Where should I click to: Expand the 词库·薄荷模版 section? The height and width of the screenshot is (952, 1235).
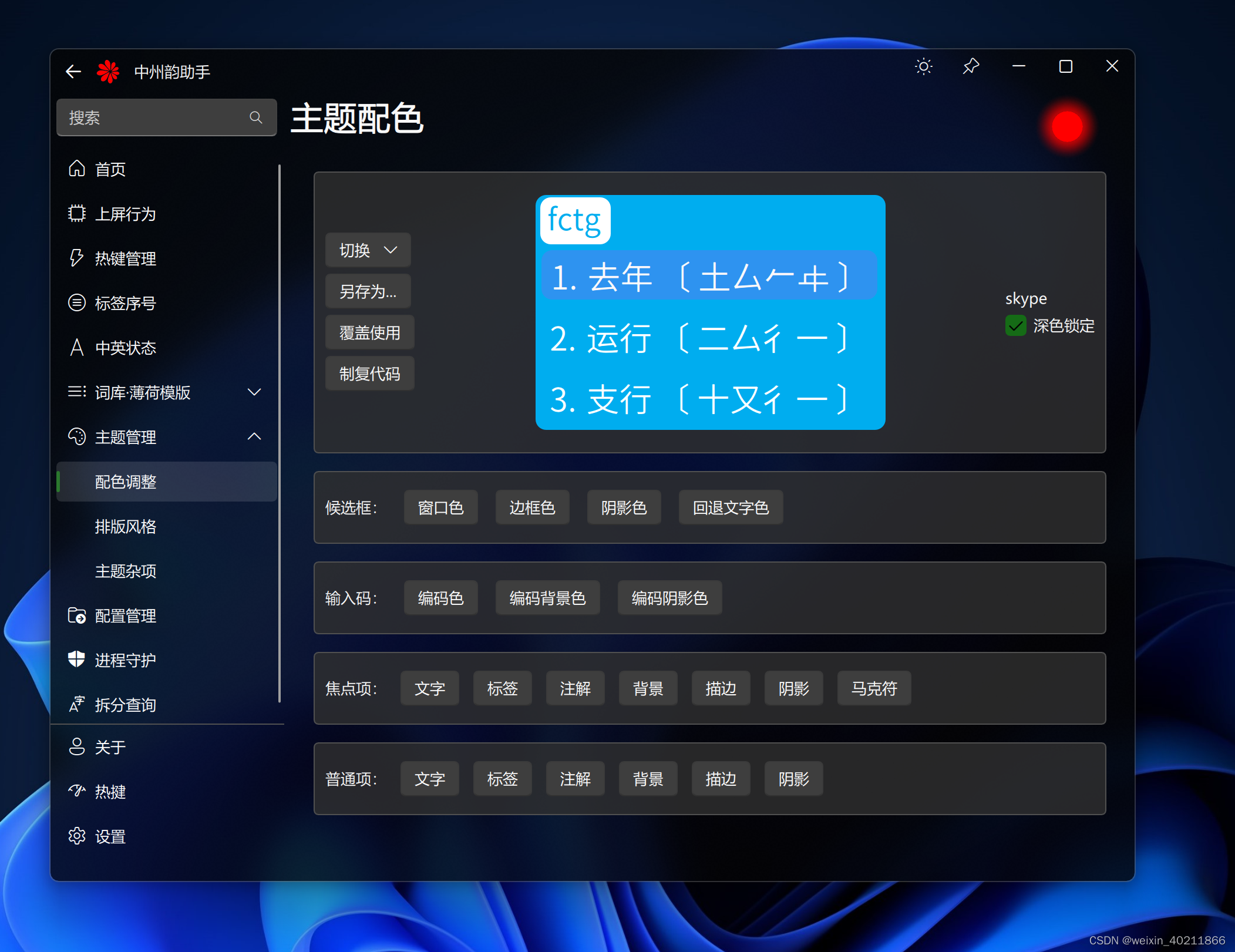tap(254, 392)
